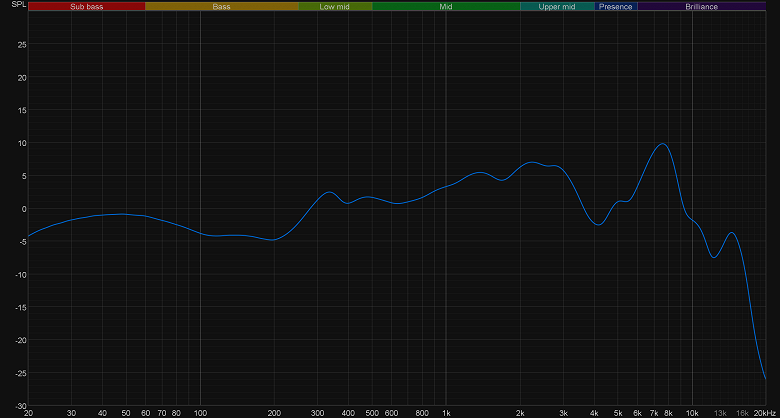The height and width of the screenshot is (418, 780).
Task: Click the 4k frequency label
Action: (x=594, y=413)
